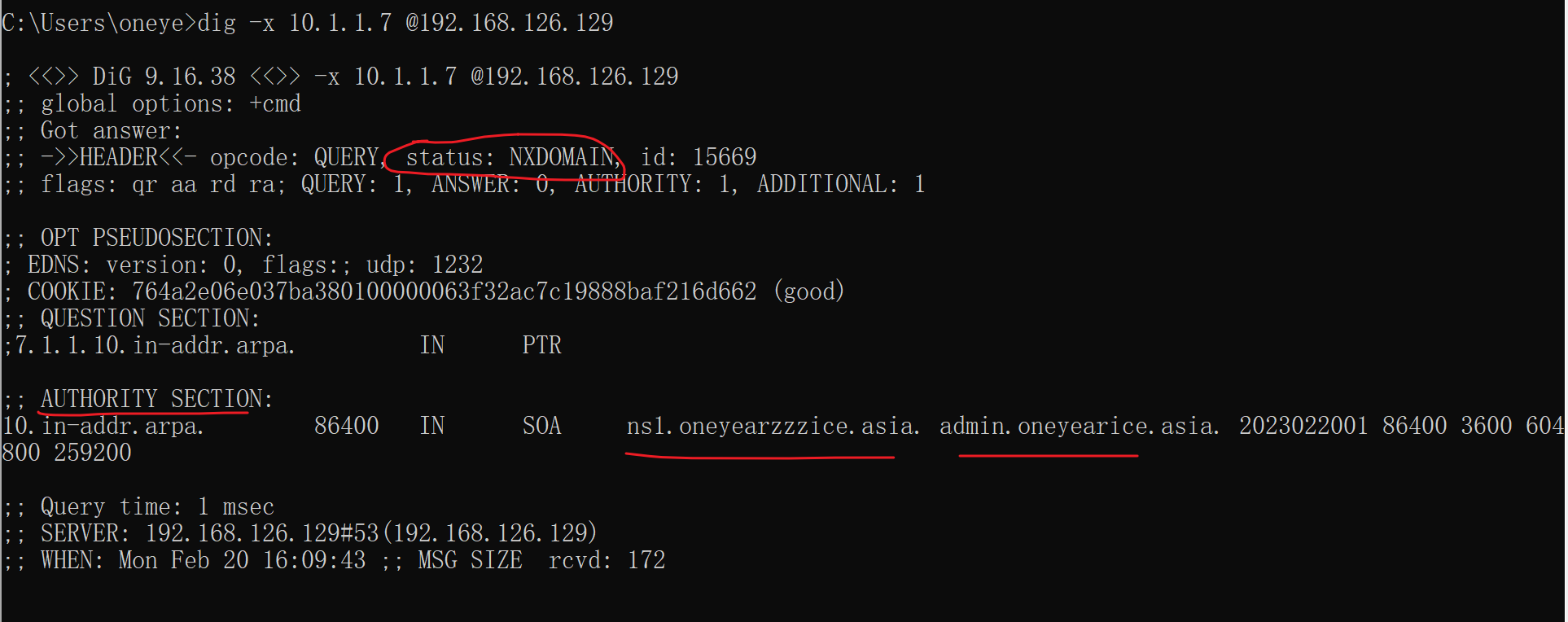Click the MSG SIZE rcvd value 172

pos(646,560)
